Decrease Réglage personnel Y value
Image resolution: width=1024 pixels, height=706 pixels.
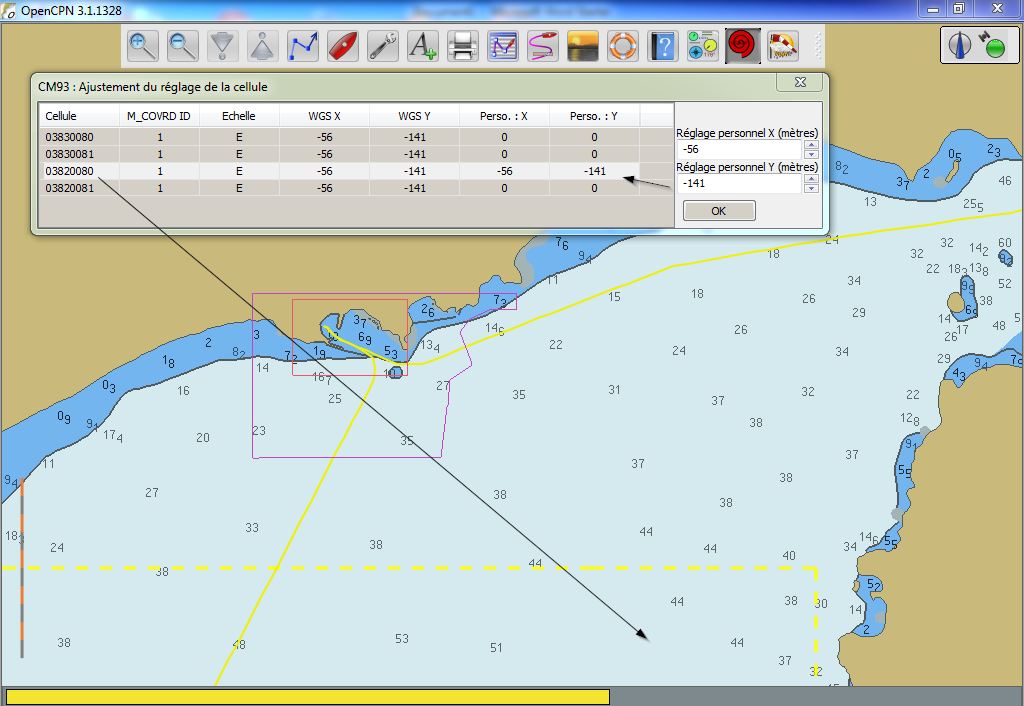click(x=811, y=188)
